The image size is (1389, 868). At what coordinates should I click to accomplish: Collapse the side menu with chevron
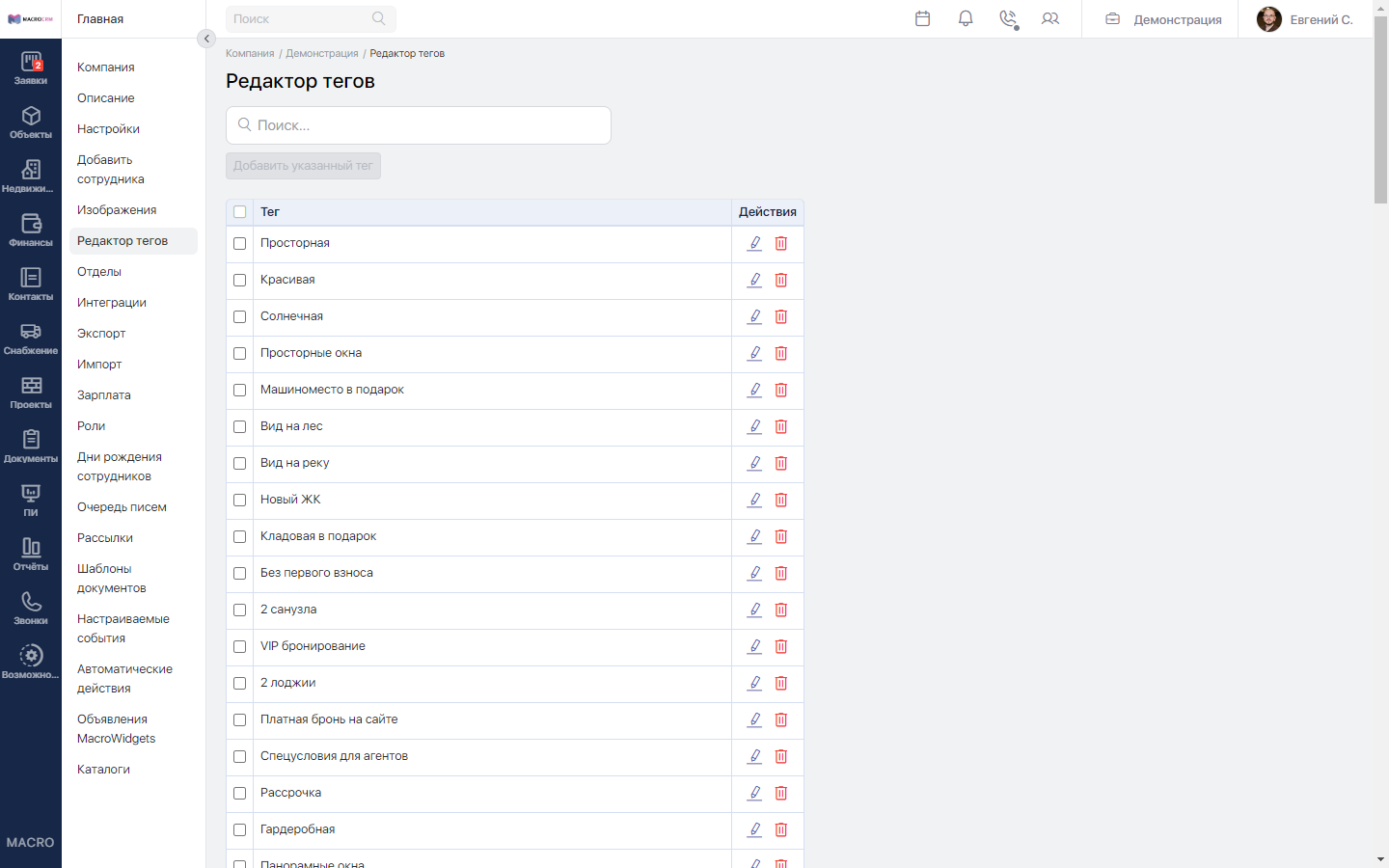(205, 39)
